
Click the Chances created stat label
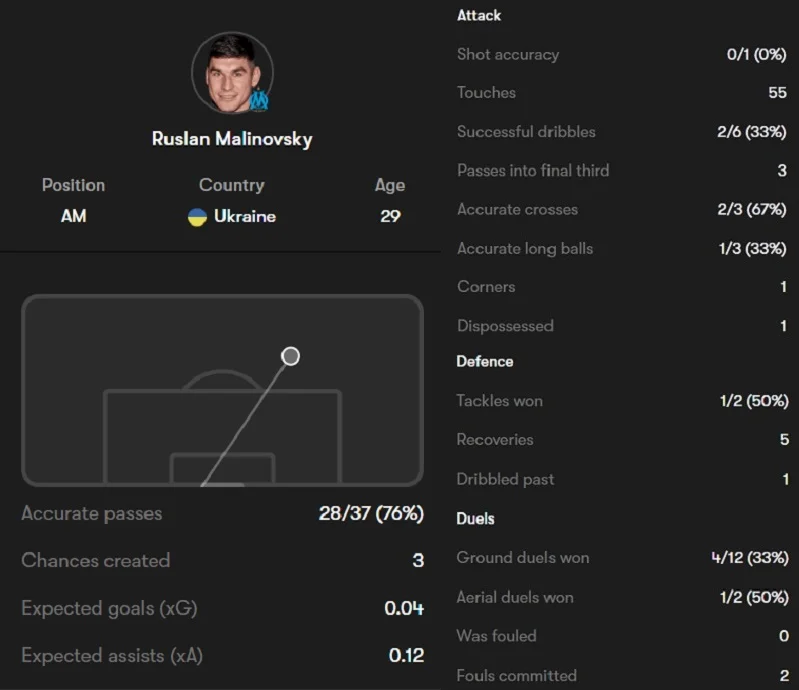click(x=95, y=561)
